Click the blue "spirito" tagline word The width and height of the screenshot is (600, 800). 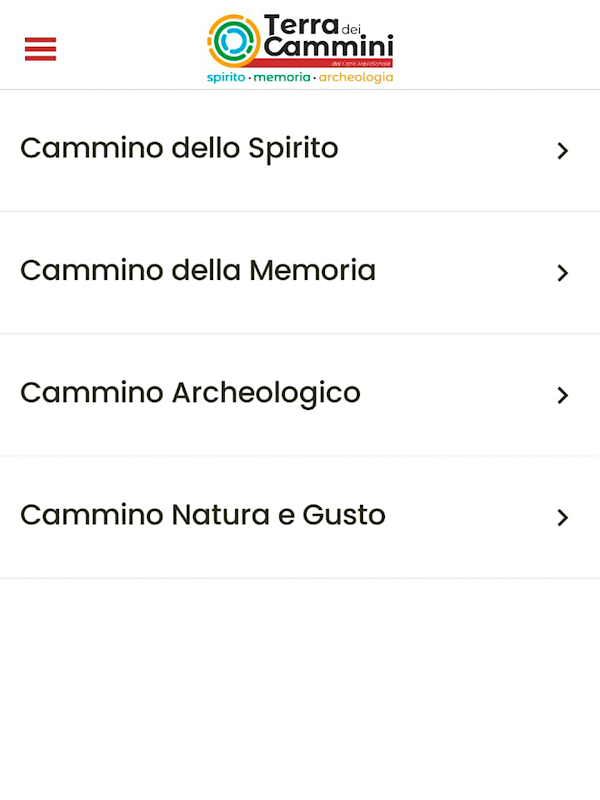(226, 77)
